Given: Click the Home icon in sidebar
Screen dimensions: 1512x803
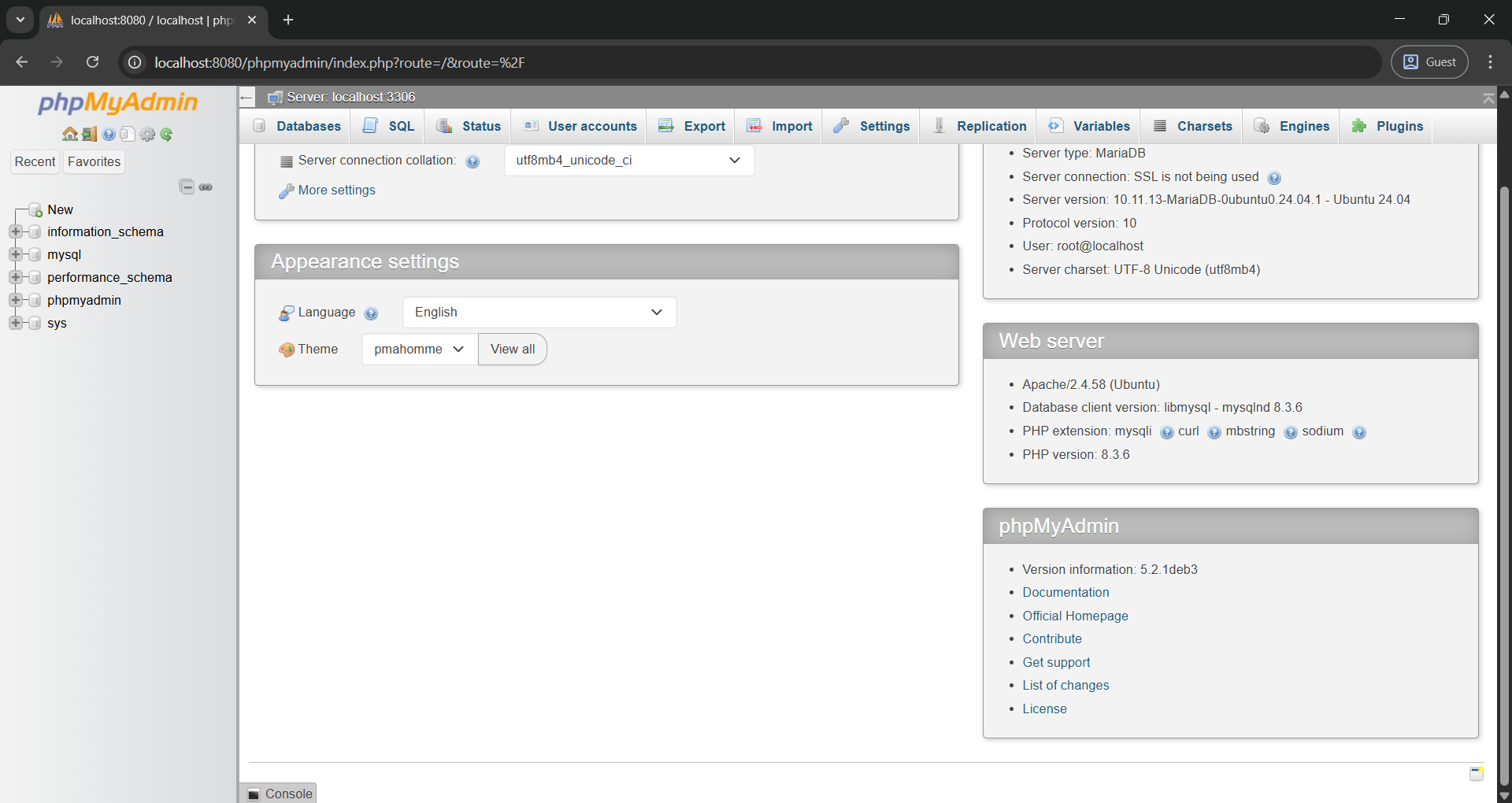Looking at the screenshot, I should 69,135.
